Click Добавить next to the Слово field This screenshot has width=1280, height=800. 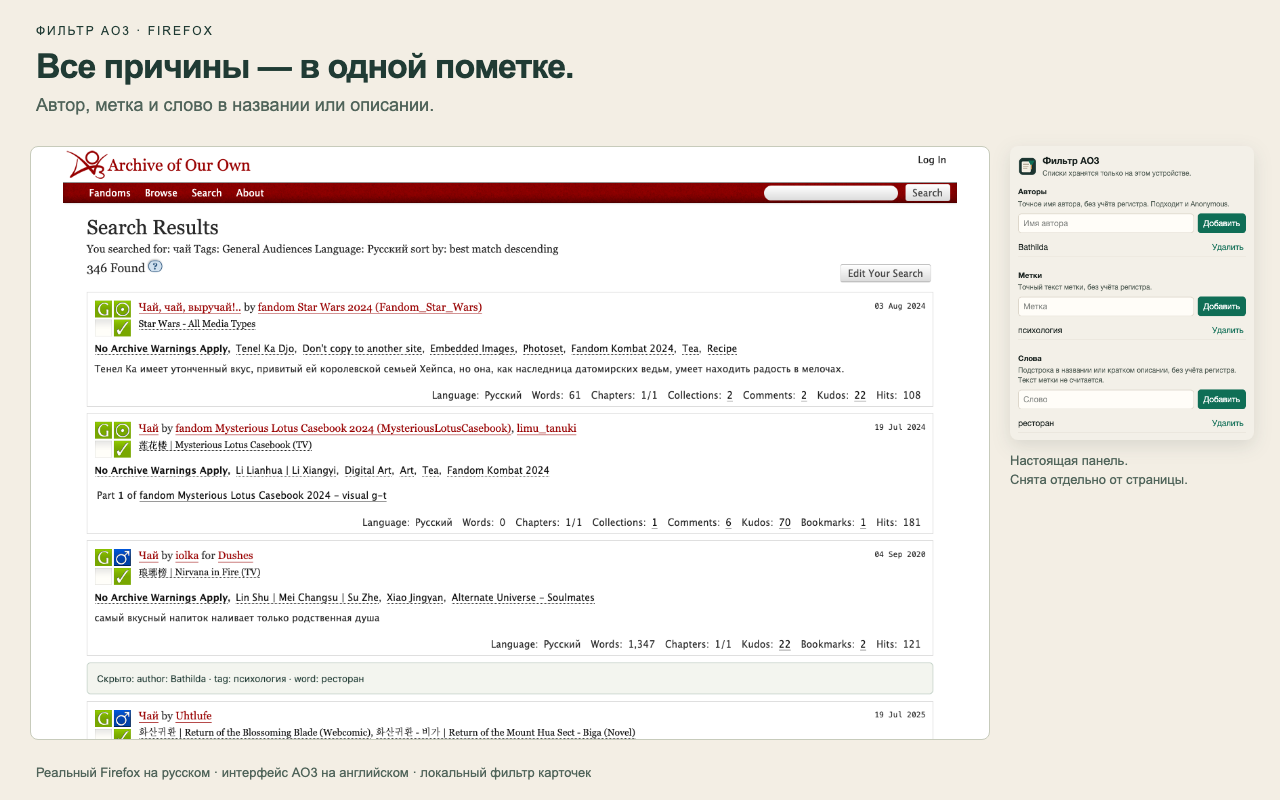click(x=1222, y=399)
